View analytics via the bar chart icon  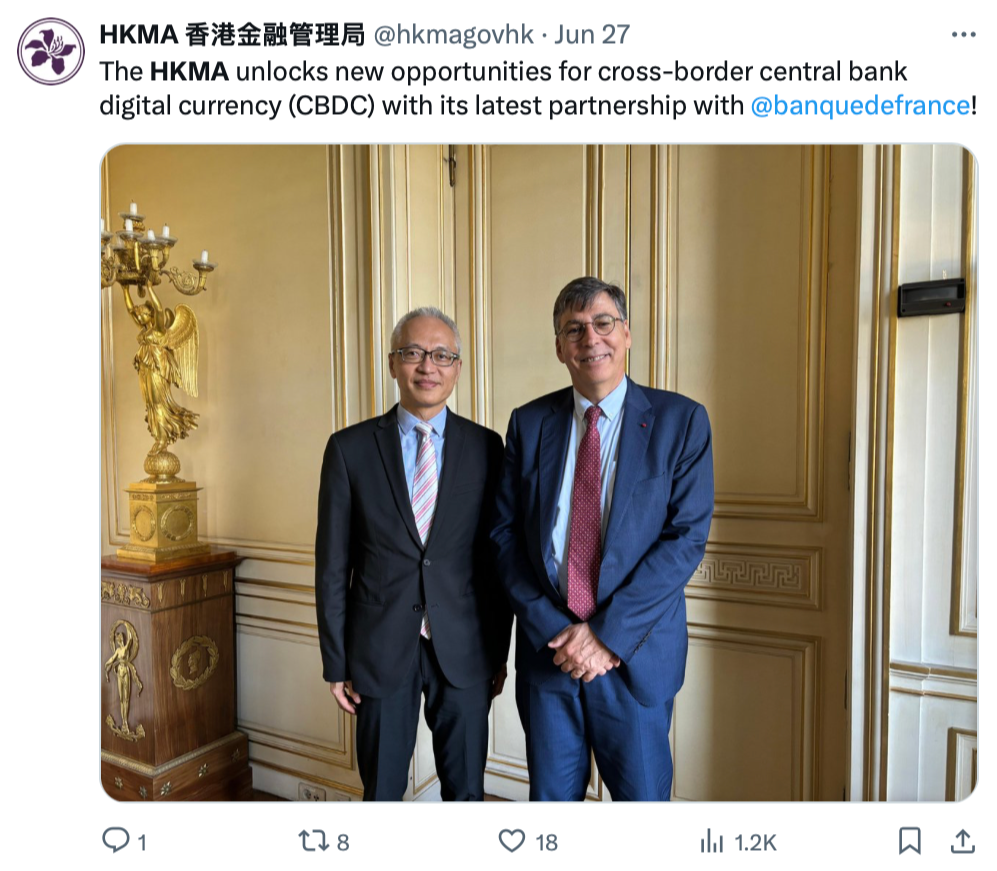coord(712,841)
